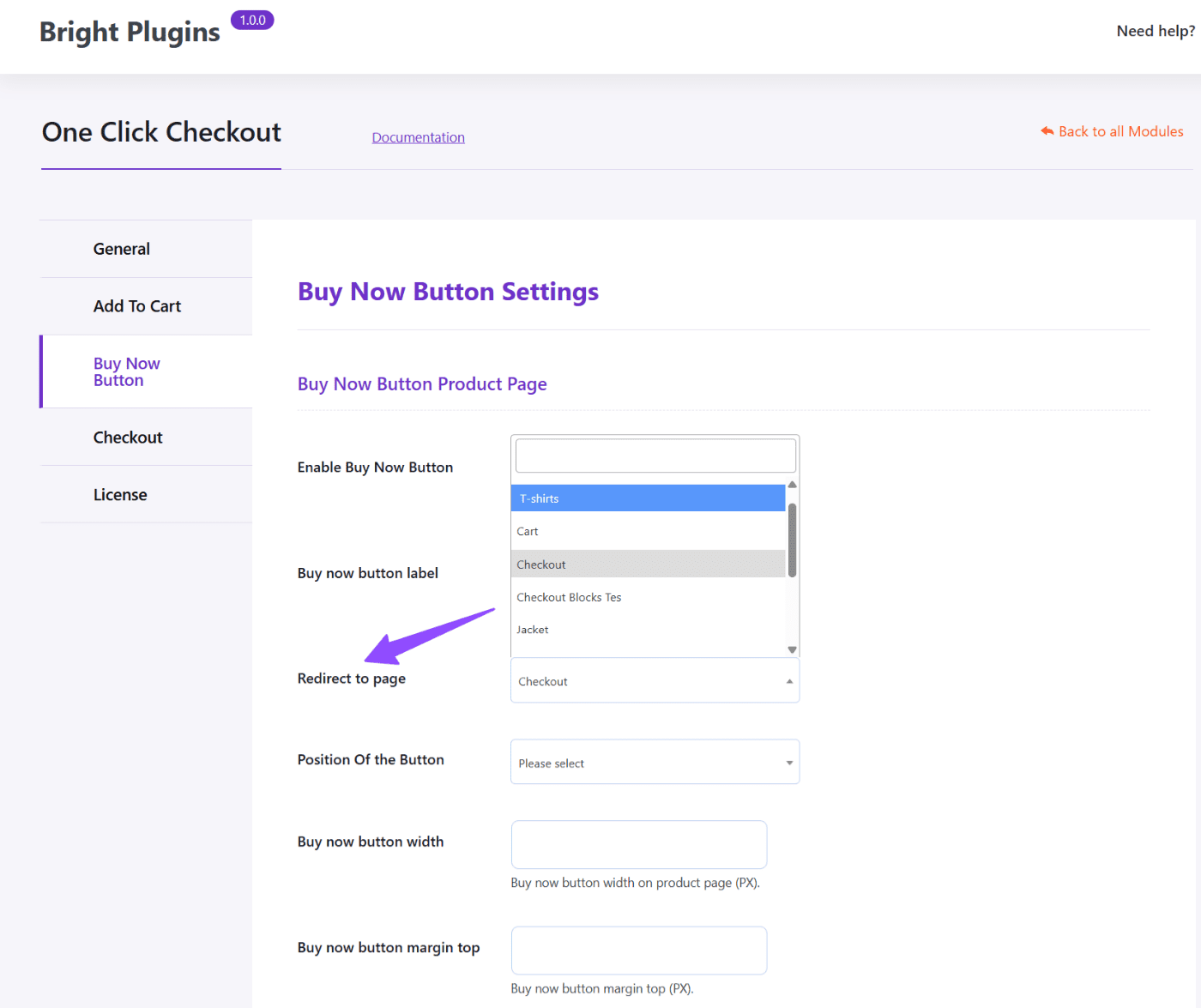Click the Need help? link

click(x=1155, y=30)
